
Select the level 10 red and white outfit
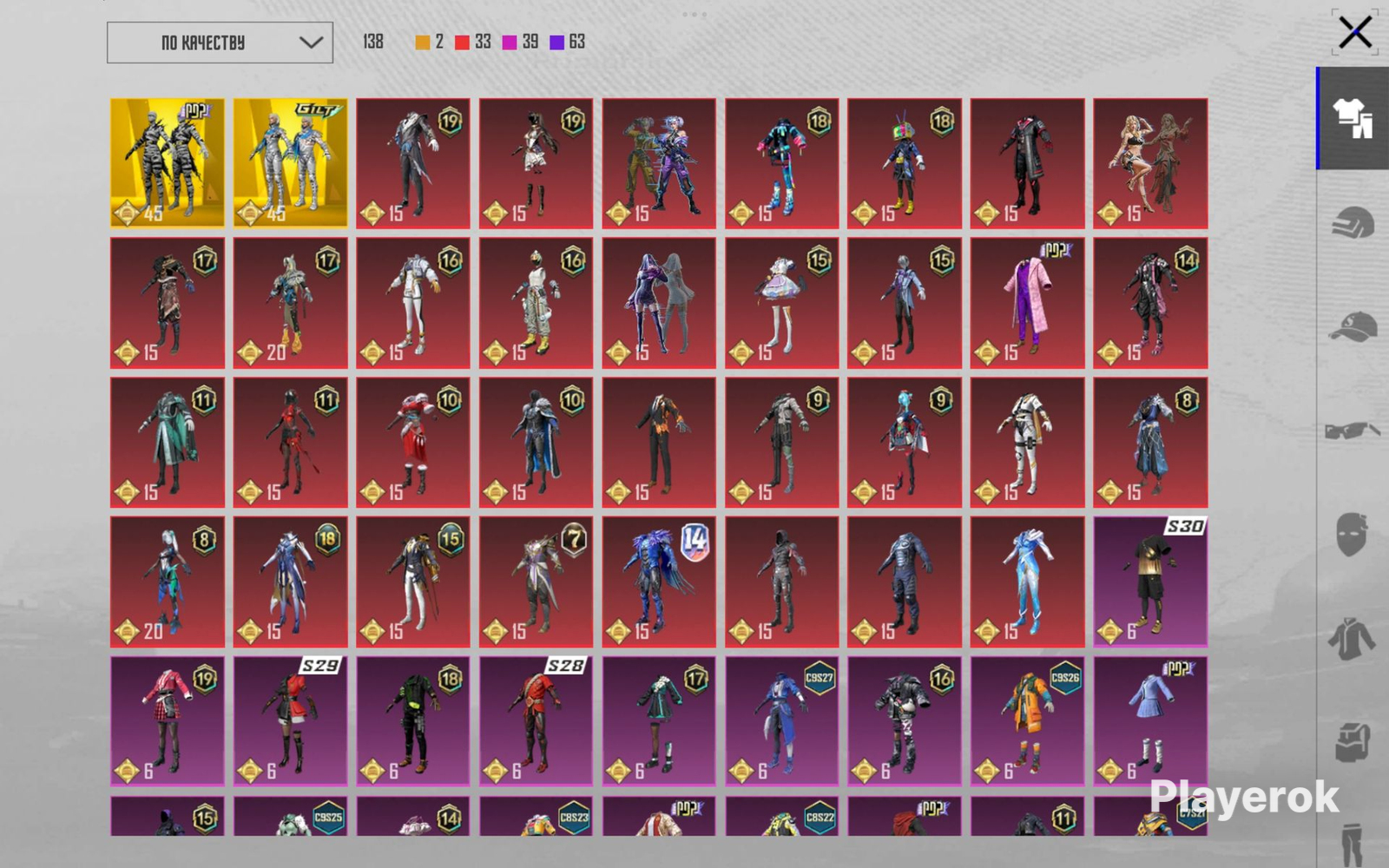click(x=413, y=442)
